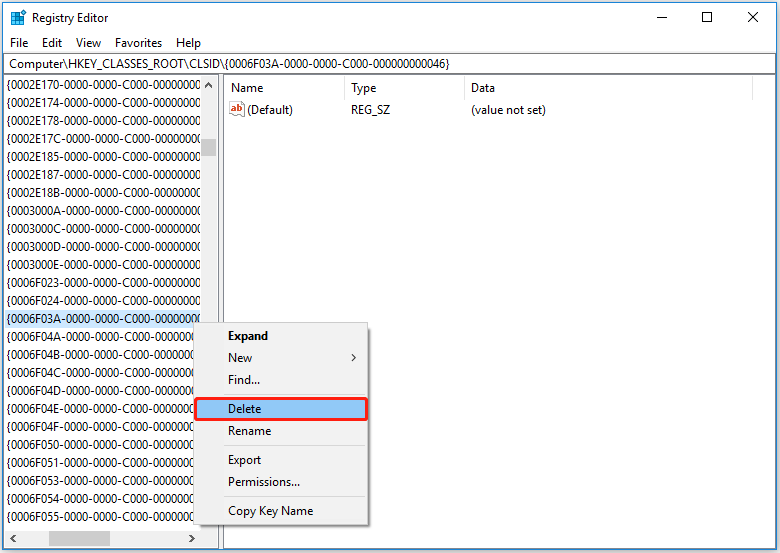Choose Delete in the context menu
780x553 pixels.
tap(281, 409)
